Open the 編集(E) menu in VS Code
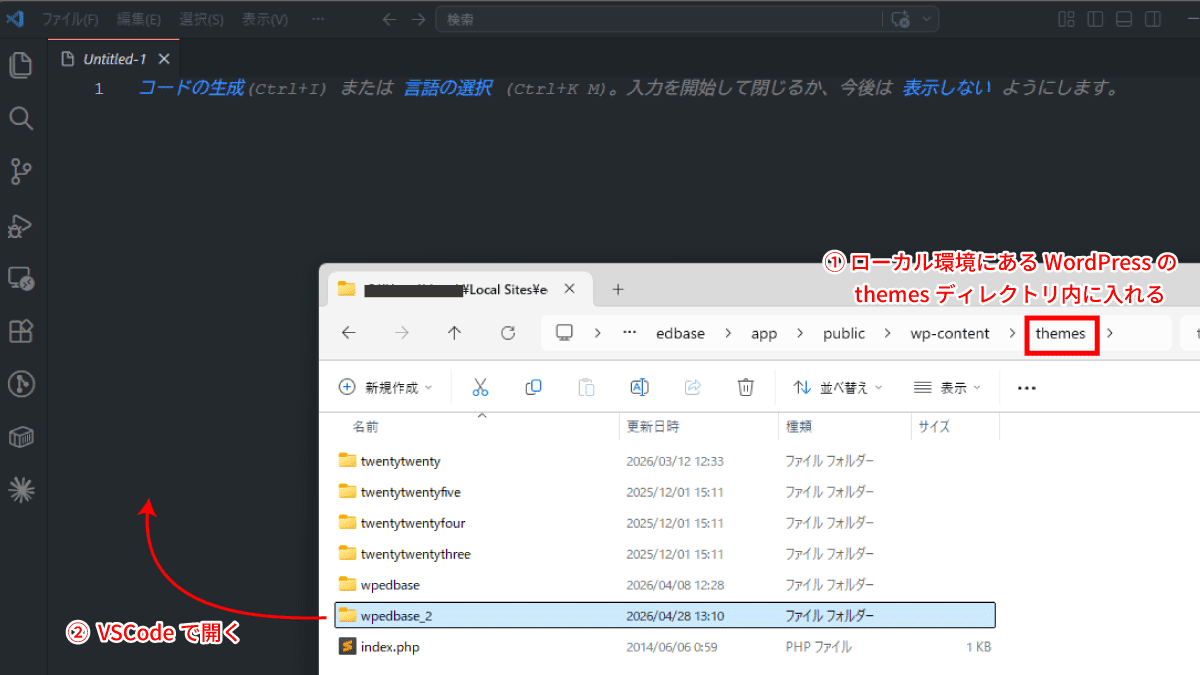The width and height of the screenshot is (1200, 675). [138, 19]
